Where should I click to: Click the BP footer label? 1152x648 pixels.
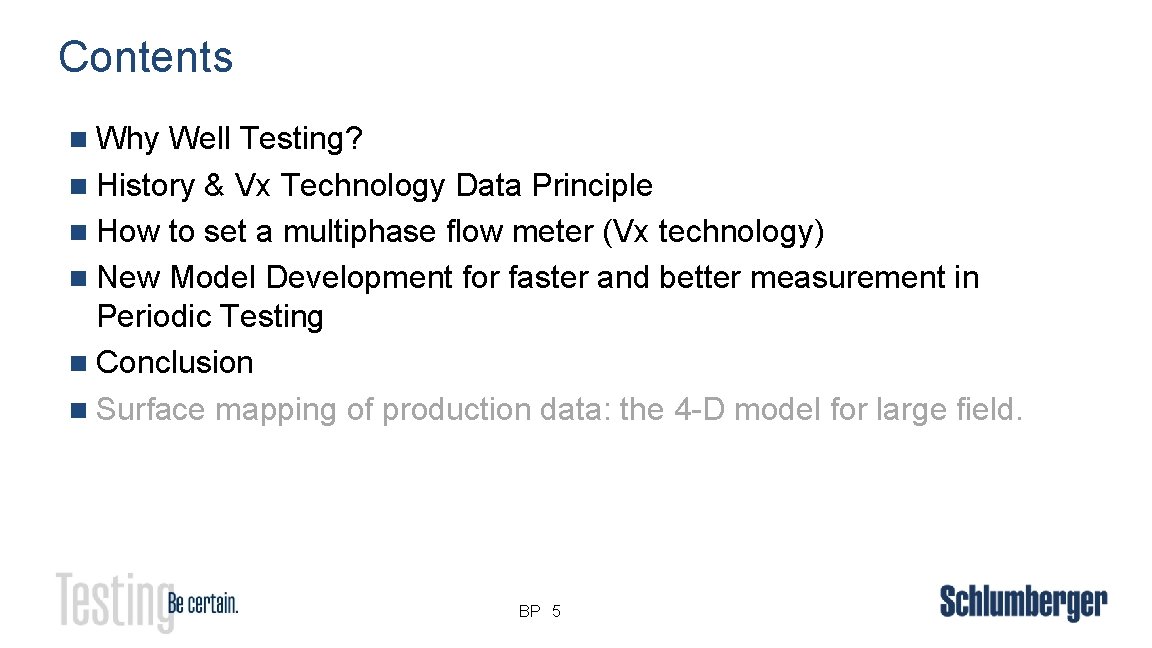(x=530, y=611)
